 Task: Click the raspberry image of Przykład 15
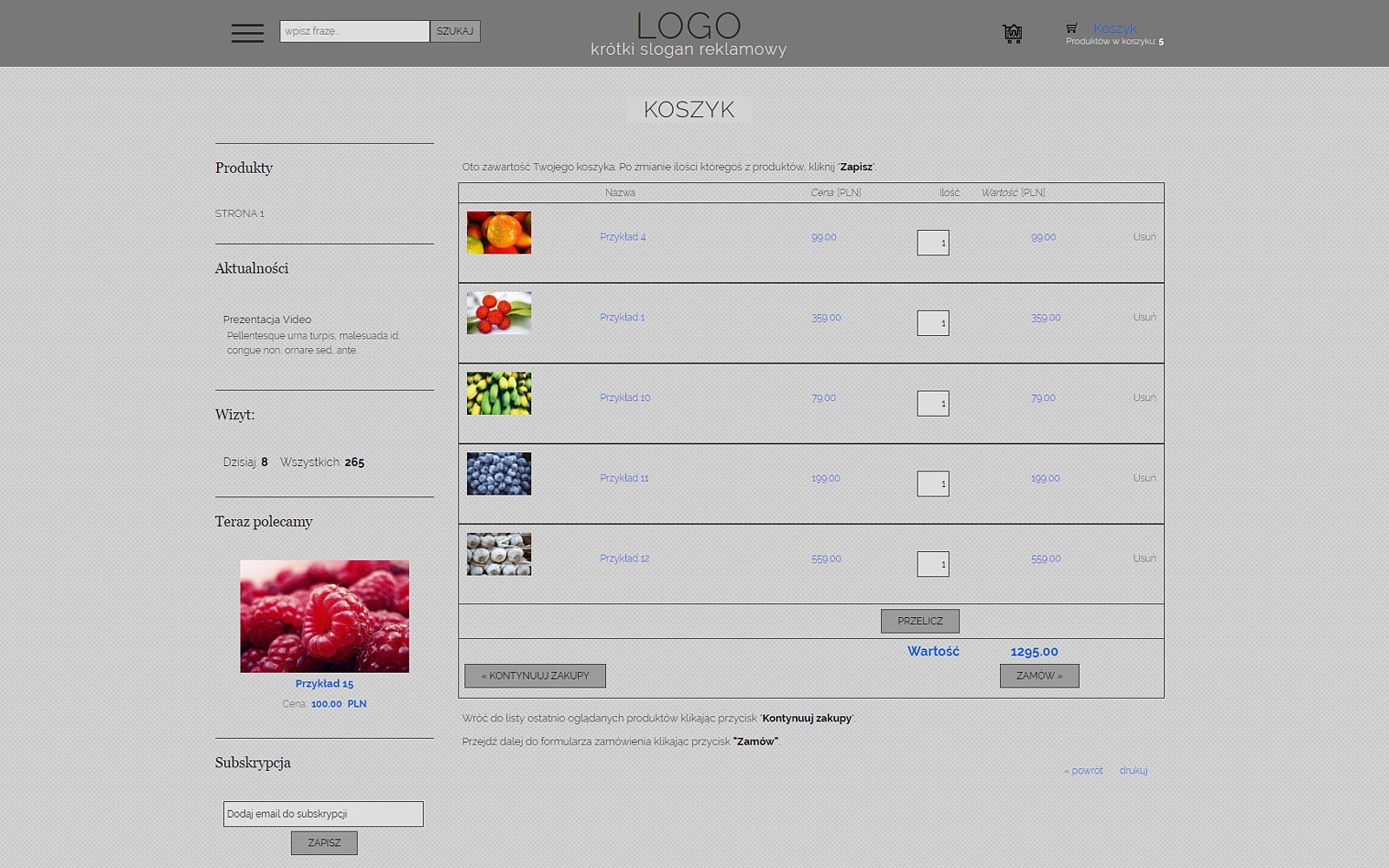pos(325,616)
